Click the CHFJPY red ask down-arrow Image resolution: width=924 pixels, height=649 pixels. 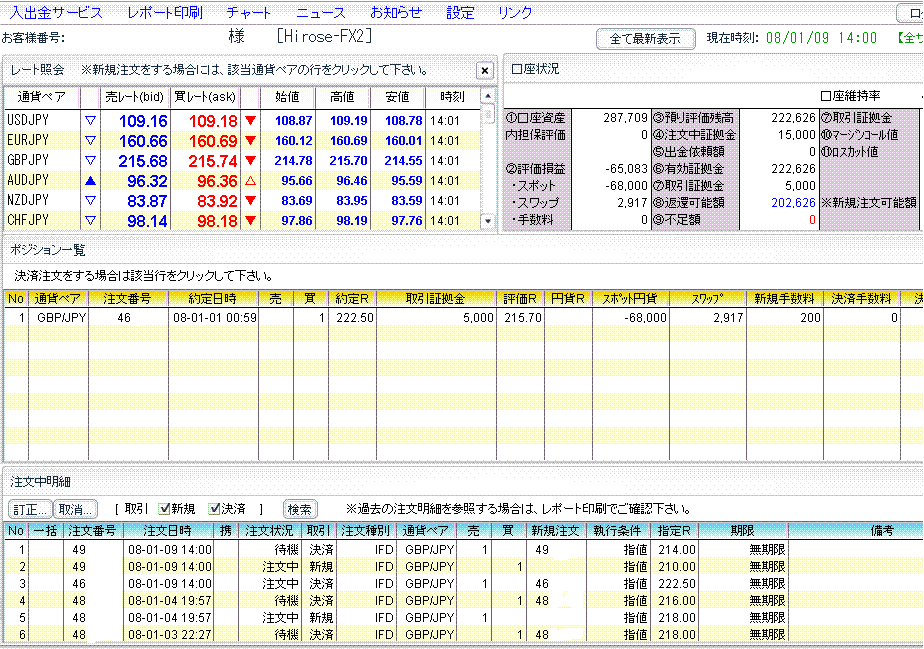click(x=250, y=221)
